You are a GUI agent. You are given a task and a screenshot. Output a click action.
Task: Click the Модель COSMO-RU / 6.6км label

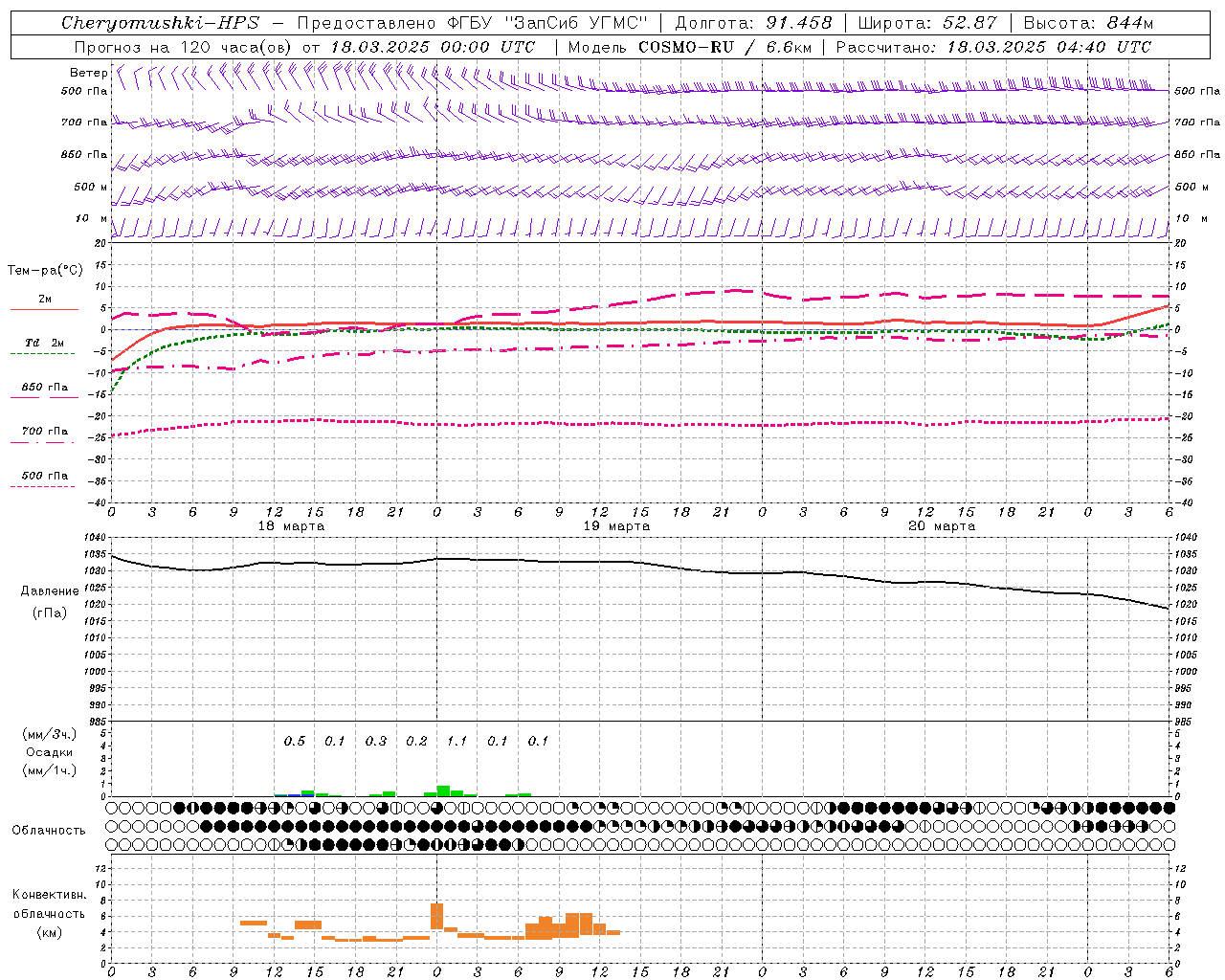(x=689, y=47)
